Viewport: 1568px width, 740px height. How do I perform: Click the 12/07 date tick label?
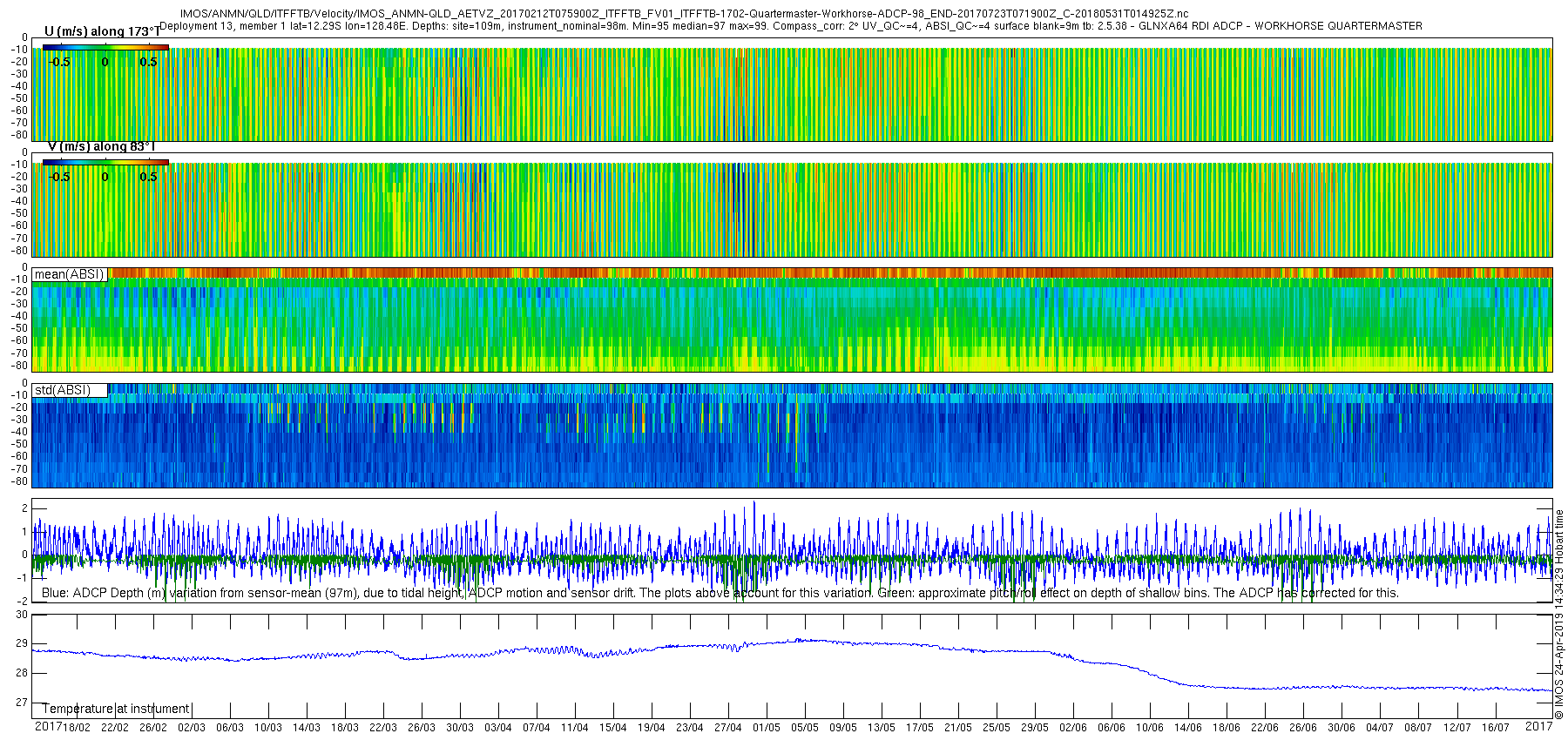tap(1456, 728)
